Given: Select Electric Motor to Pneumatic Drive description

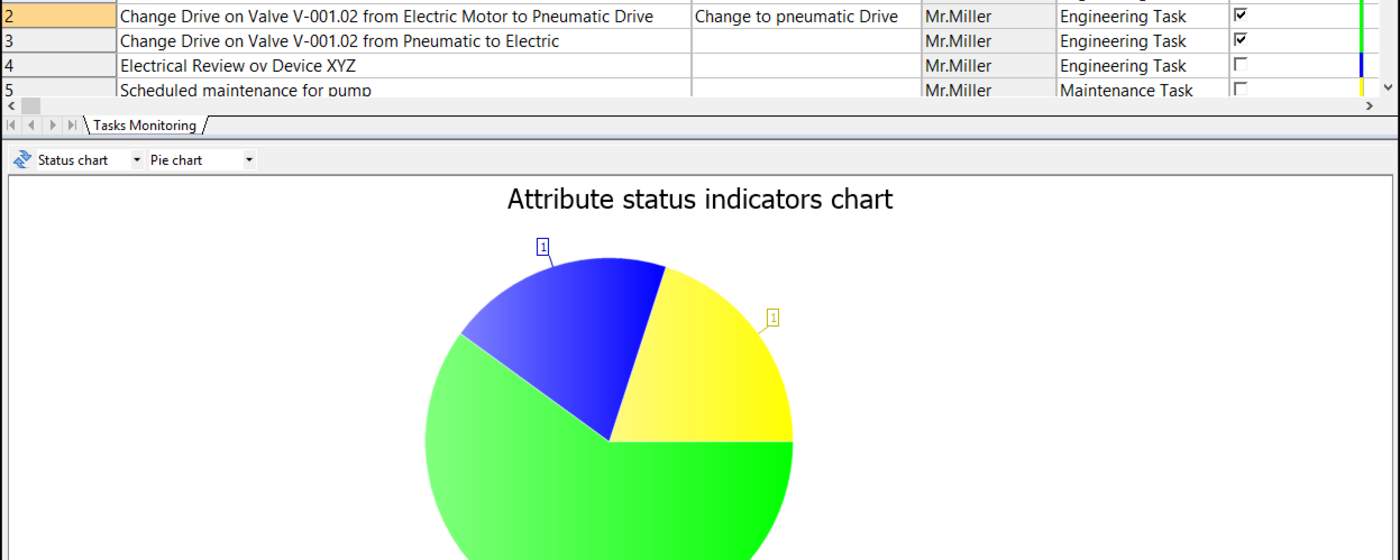Looking at the screenshot, I should (x=404, y=16).
